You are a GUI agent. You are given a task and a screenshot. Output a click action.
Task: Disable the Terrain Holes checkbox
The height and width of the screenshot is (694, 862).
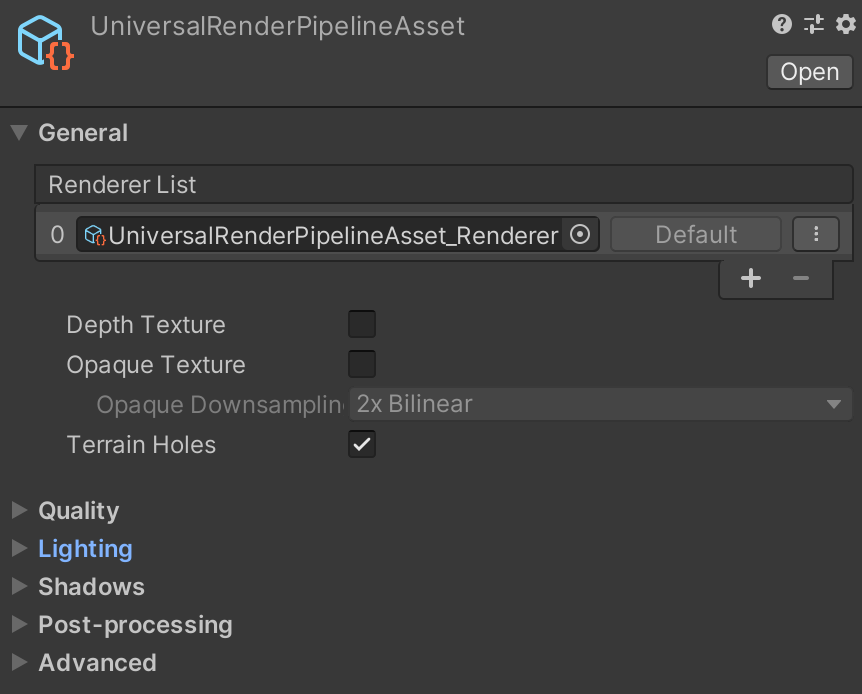(x=362, y=444)
